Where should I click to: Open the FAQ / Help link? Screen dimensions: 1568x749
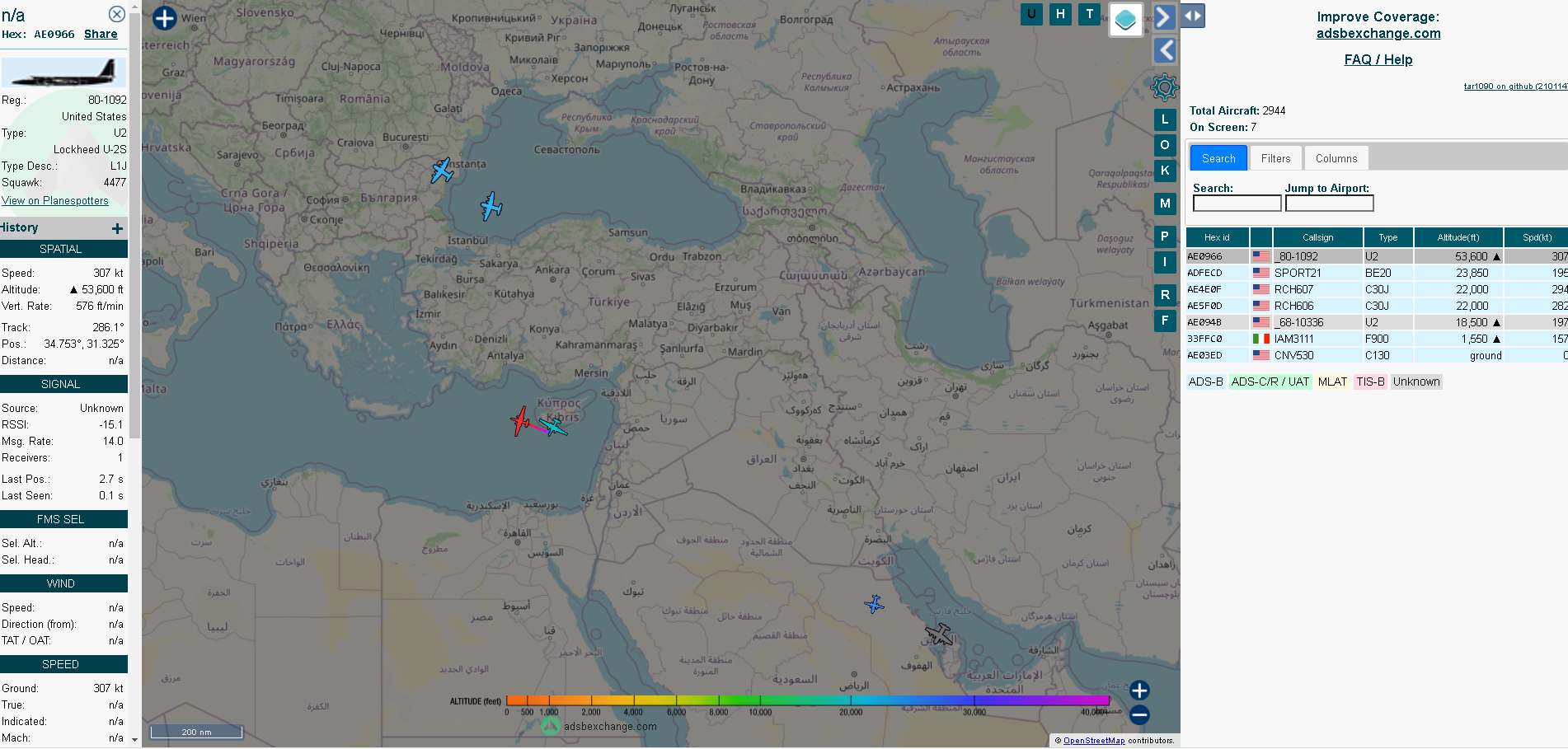(x=1378, y=60)
